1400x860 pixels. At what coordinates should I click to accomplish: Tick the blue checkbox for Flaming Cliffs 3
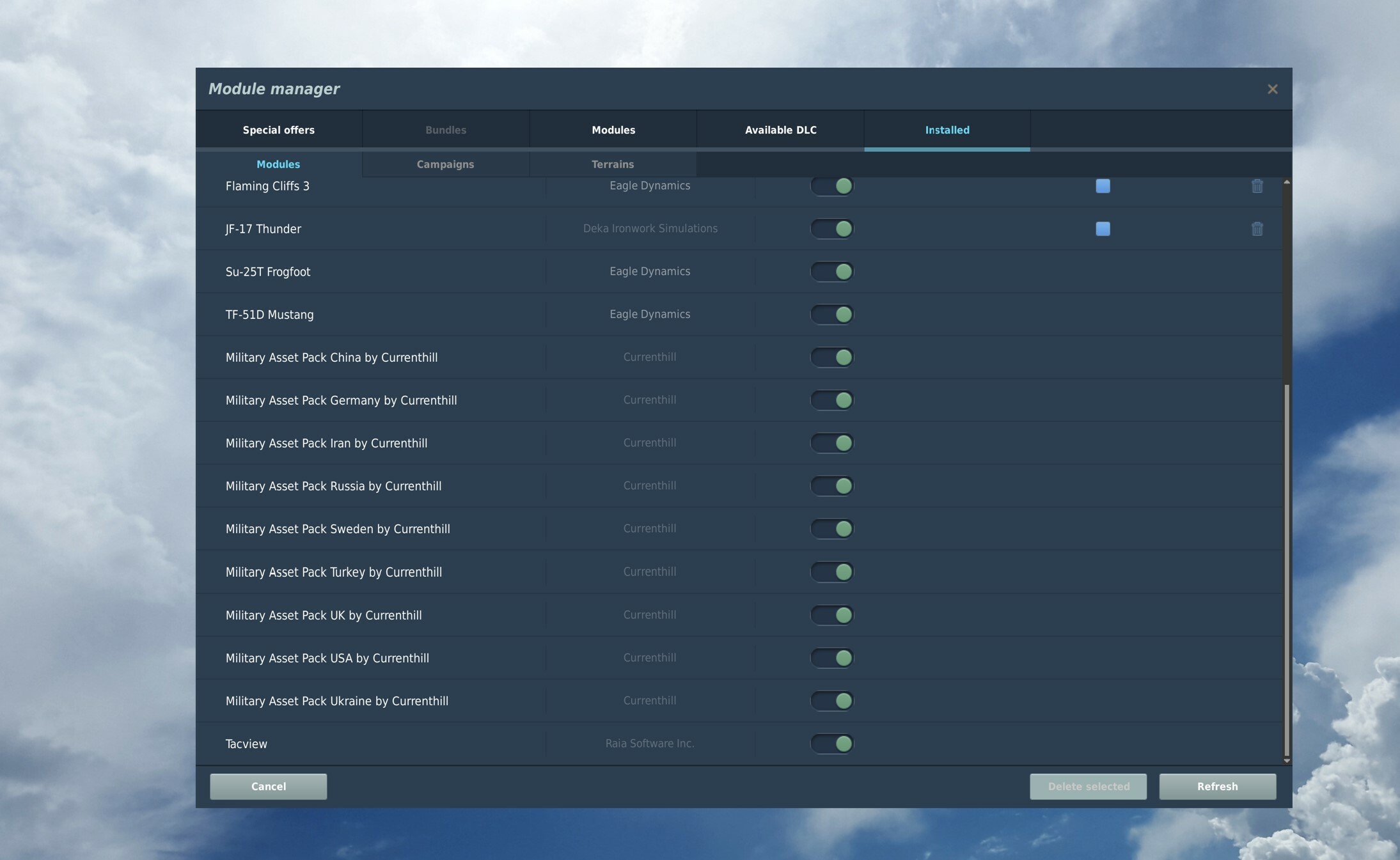pyautogui.click(x=1103, y=186)
